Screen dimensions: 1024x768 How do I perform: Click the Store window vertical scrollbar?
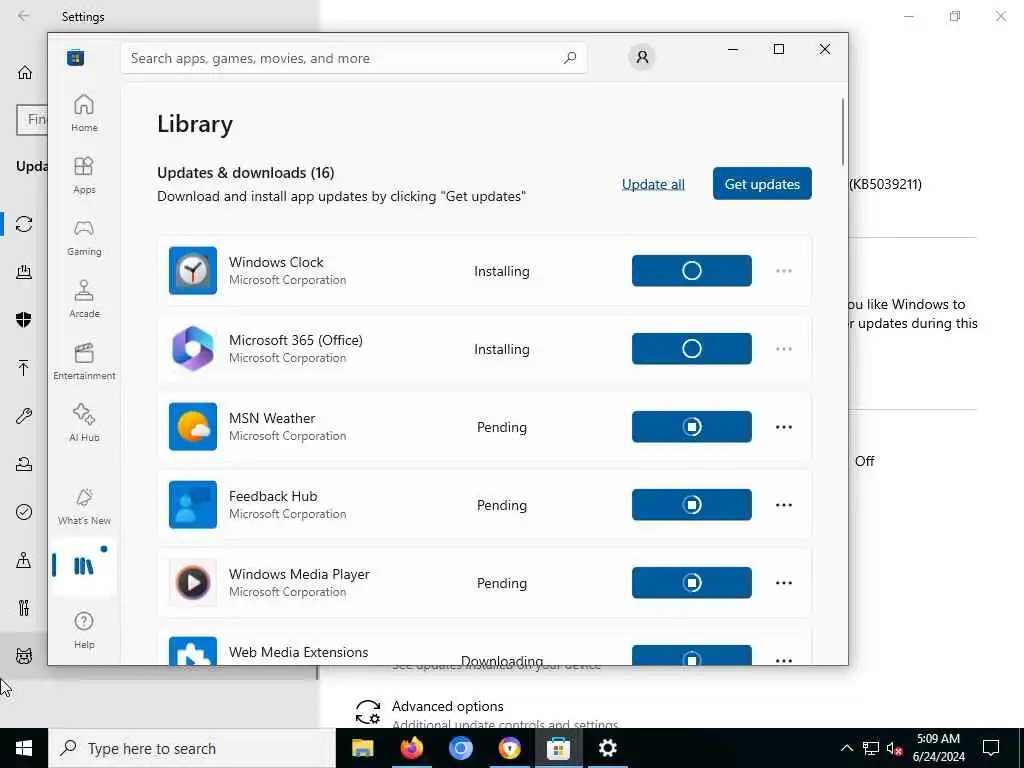[842, 131]
